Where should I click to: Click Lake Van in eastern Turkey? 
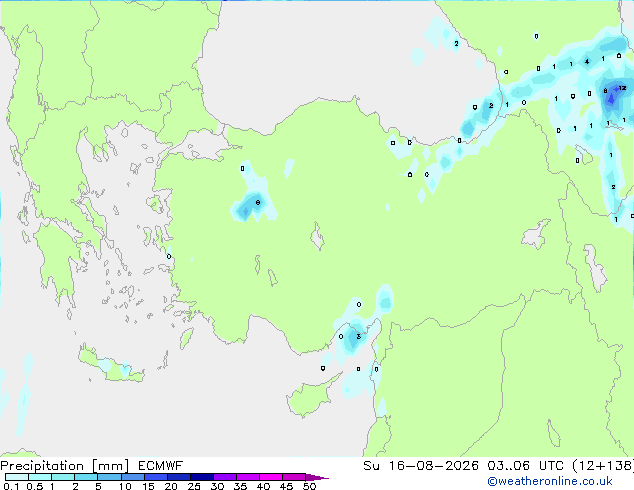[x=535, y=234]
